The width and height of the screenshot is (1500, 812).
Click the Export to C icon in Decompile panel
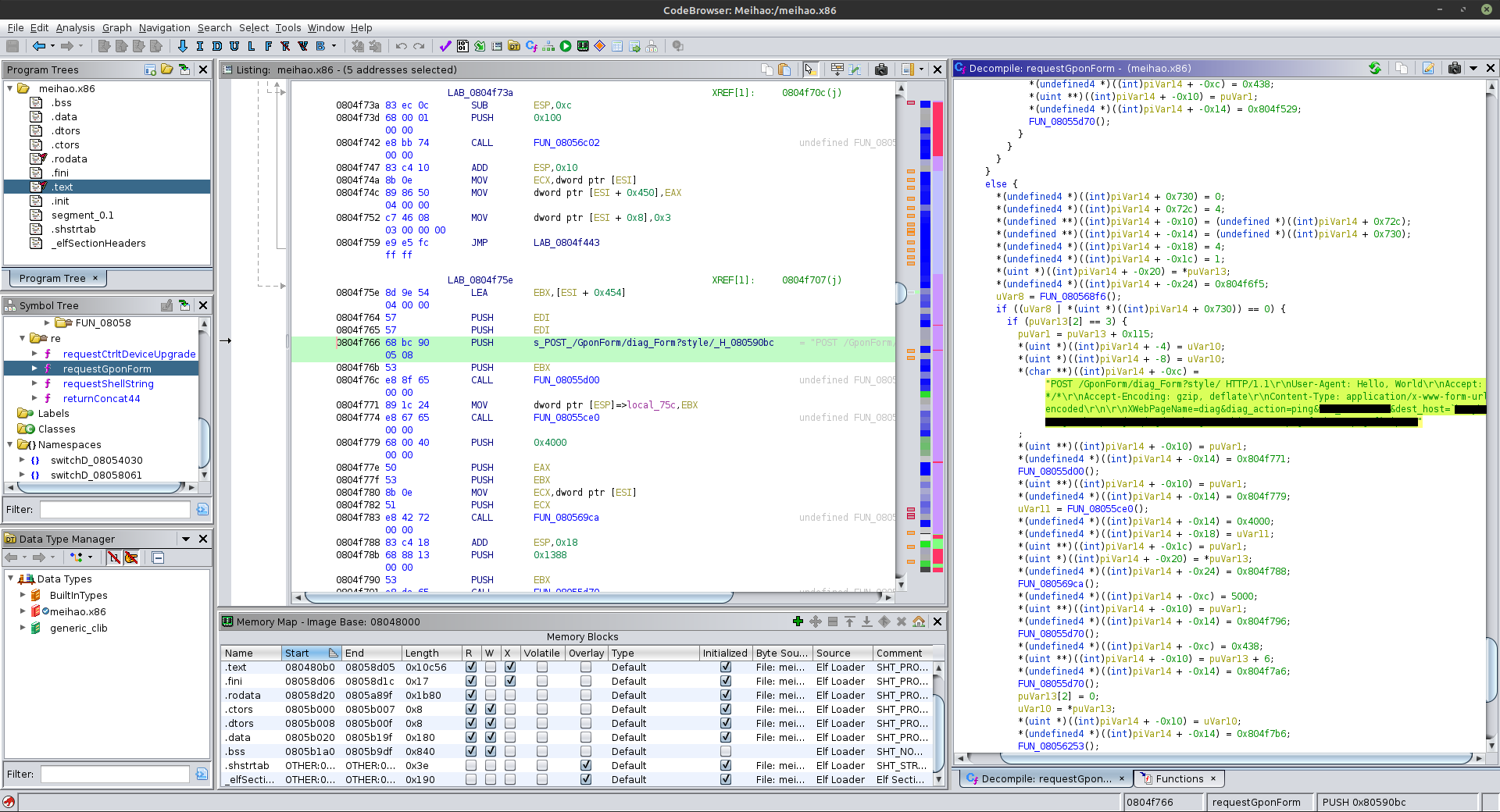pos(1428,69)
